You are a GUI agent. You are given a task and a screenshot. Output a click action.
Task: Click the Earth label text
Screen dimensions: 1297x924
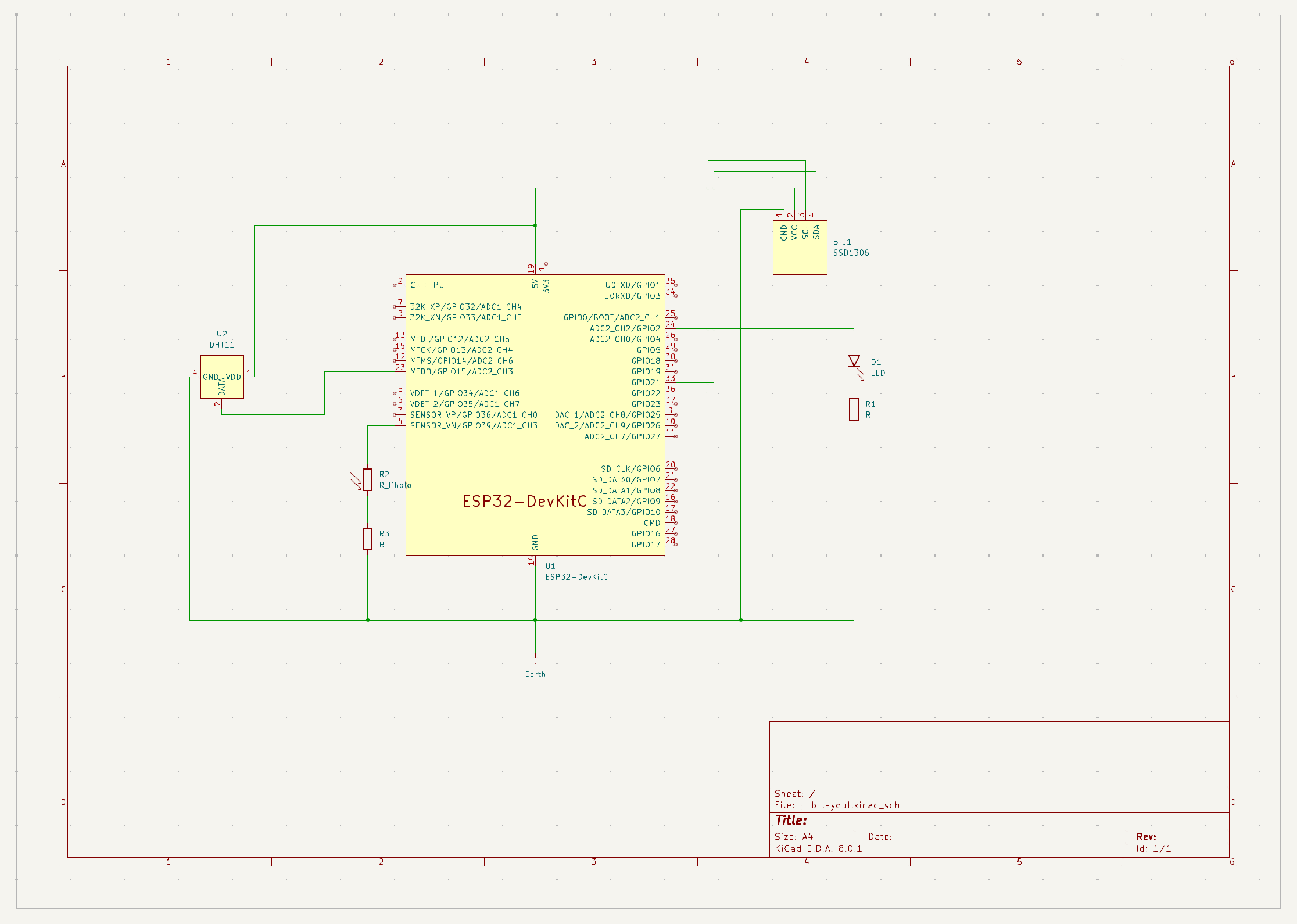(535, 674)
